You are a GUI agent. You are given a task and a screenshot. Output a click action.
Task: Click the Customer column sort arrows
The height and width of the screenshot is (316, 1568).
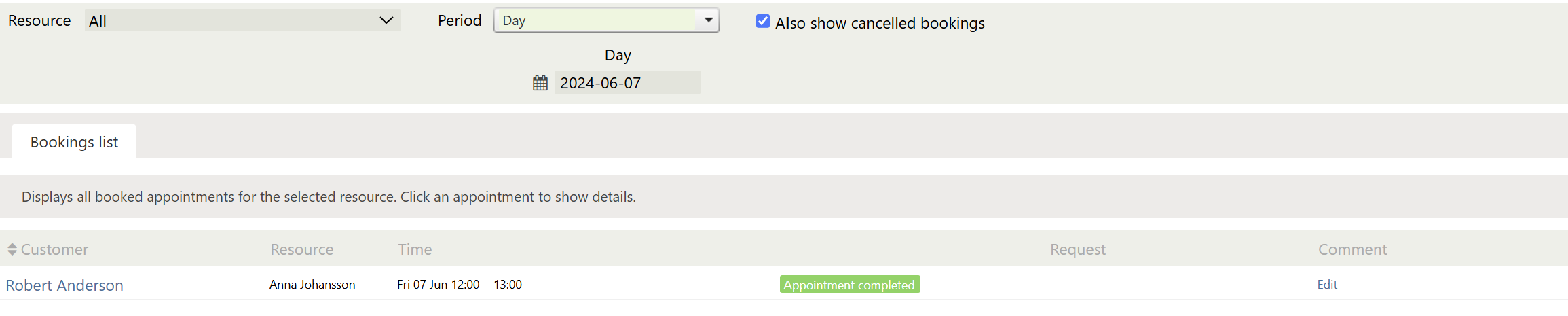[12, 249]
